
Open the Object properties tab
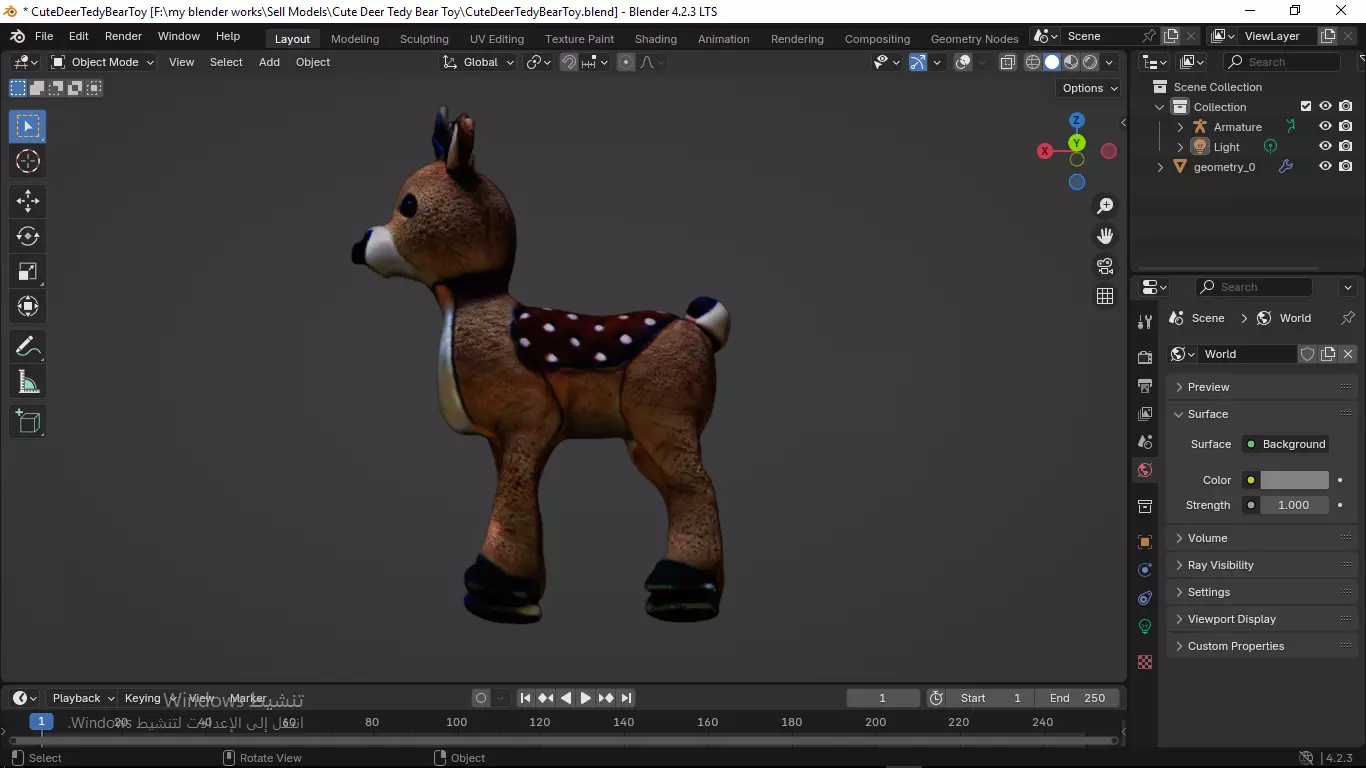pyautogui.click(x=1145, y=542)
